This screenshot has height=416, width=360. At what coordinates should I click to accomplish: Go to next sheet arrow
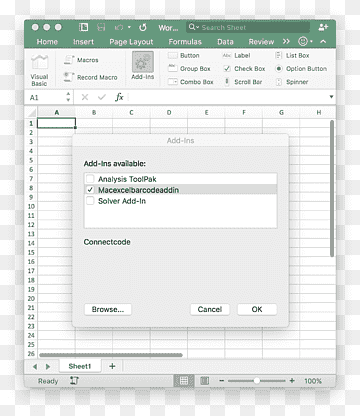coord(48,367)
